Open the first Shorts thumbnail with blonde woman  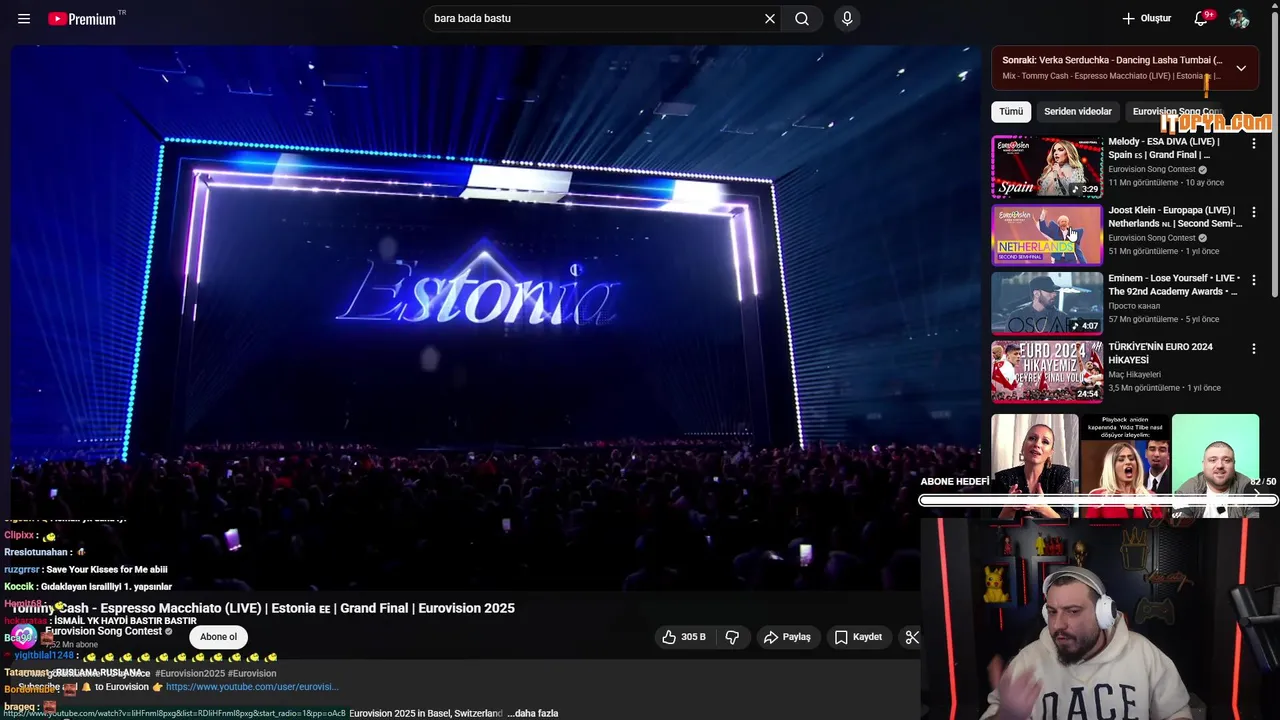tap(1035, 466)
